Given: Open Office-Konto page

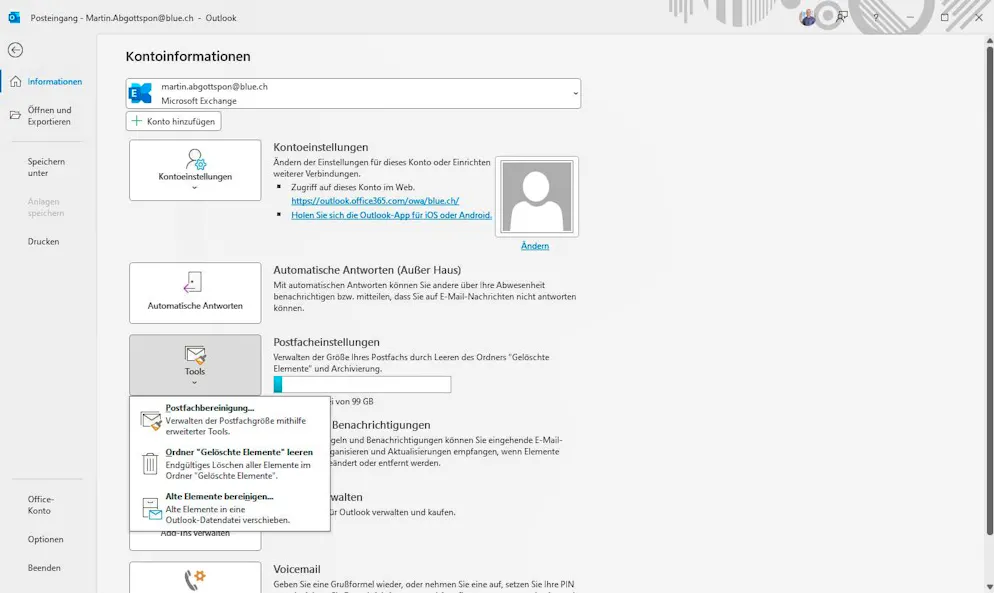Looking at the screenshot, I should coord(41,505).
